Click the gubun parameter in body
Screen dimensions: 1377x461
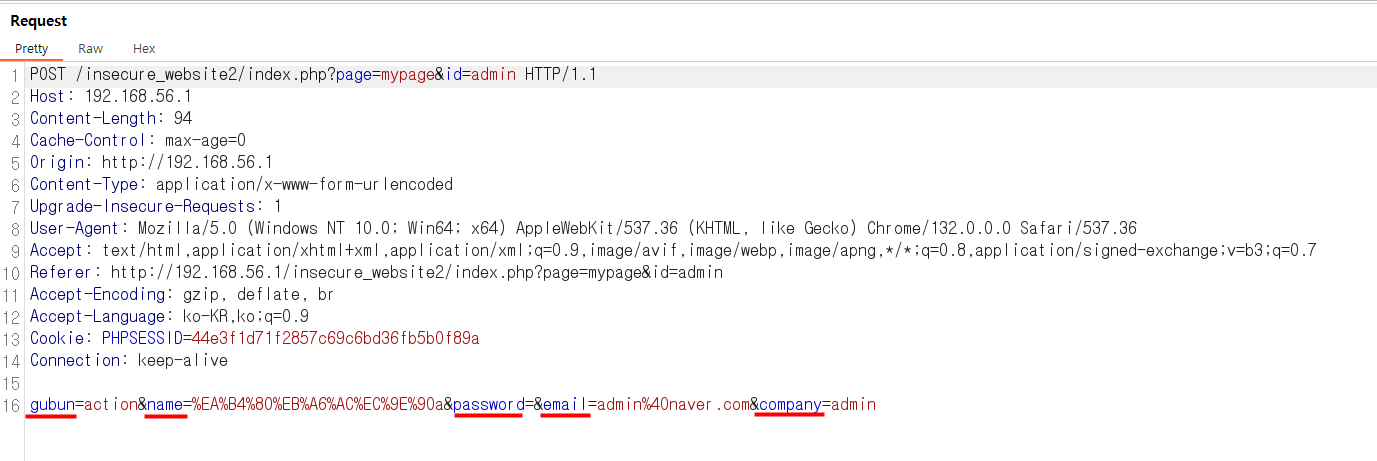(x=52, y=405)
